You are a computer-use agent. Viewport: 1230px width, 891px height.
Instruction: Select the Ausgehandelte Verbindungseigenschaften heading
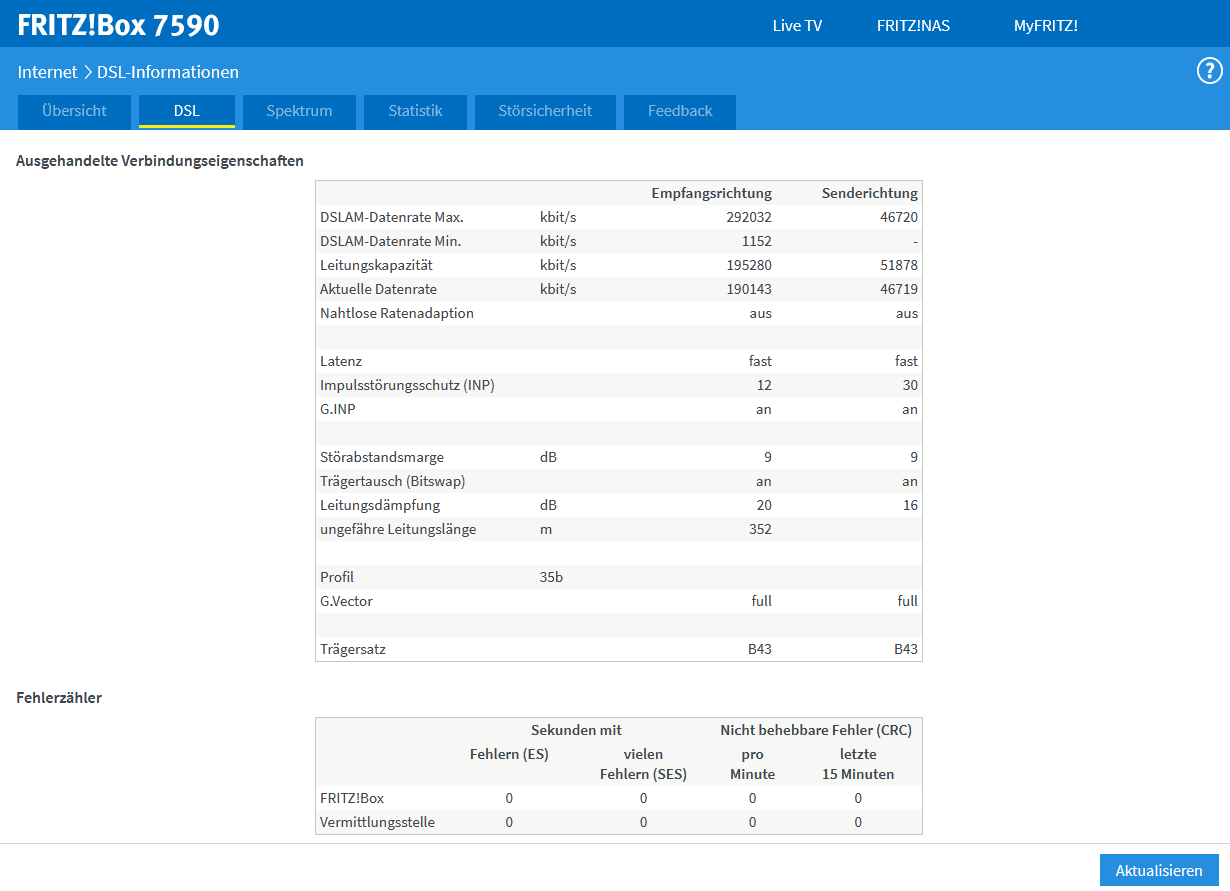tap(160, 160)
